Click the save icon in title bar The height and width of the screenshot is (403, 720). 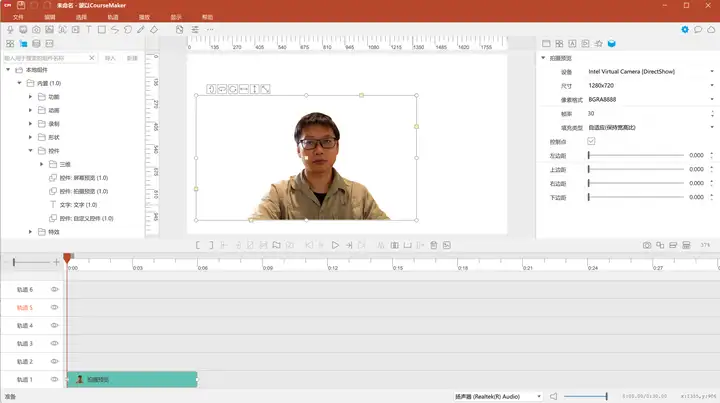pyautogui.click(x=21, y=6)
